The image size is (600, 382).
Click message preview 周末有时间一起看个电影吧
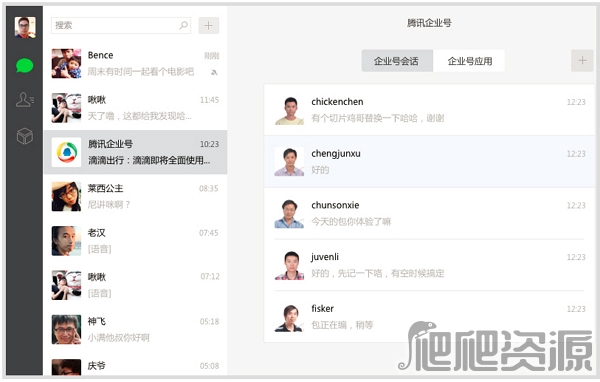(x=141, y=72)
